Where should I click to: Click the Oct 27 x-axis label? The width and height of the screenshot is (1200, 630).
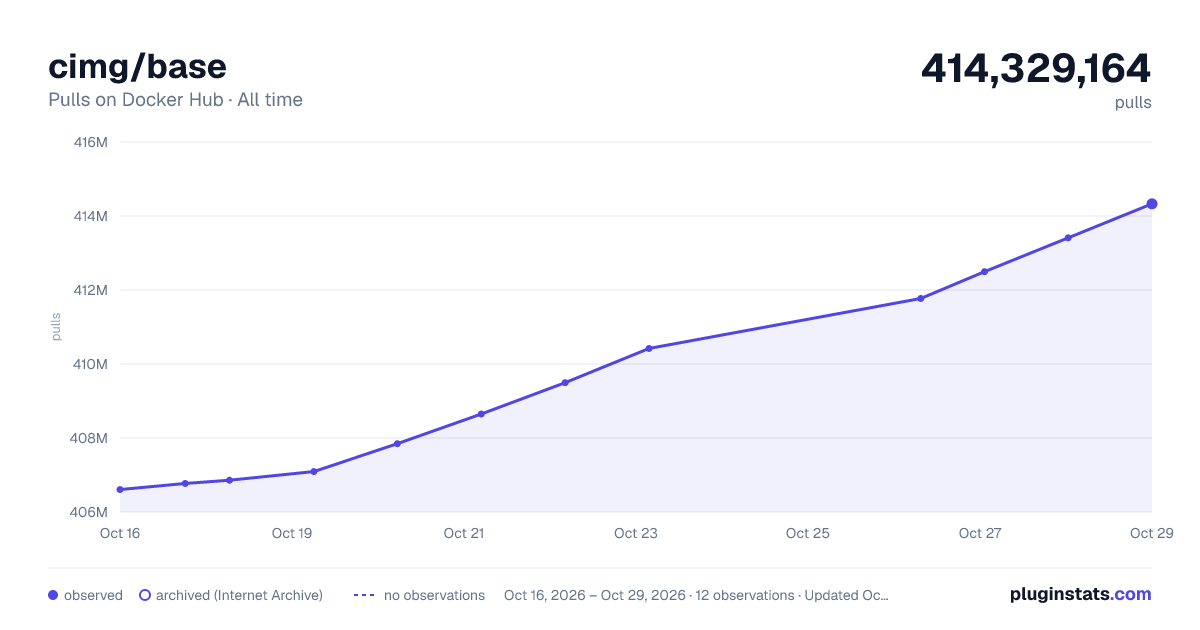tap(980, 533)
